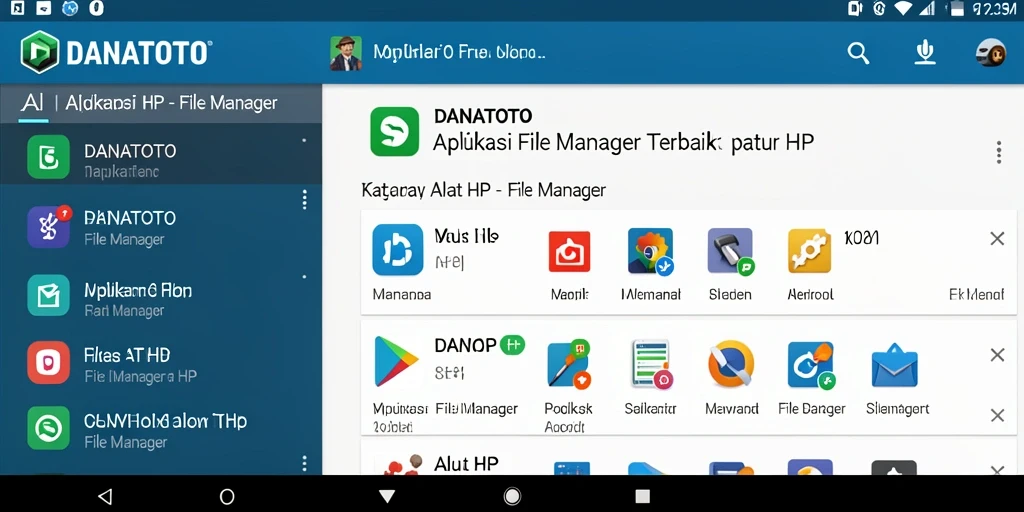
Task: Tap the square recents navigation button
Action: point(643,496)
